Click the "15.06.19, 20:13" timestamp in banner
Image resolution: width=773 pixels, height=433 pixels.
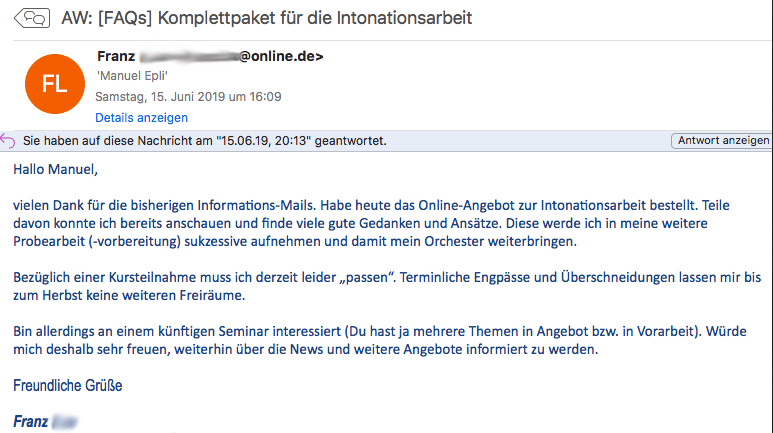(x=264, y=141)
